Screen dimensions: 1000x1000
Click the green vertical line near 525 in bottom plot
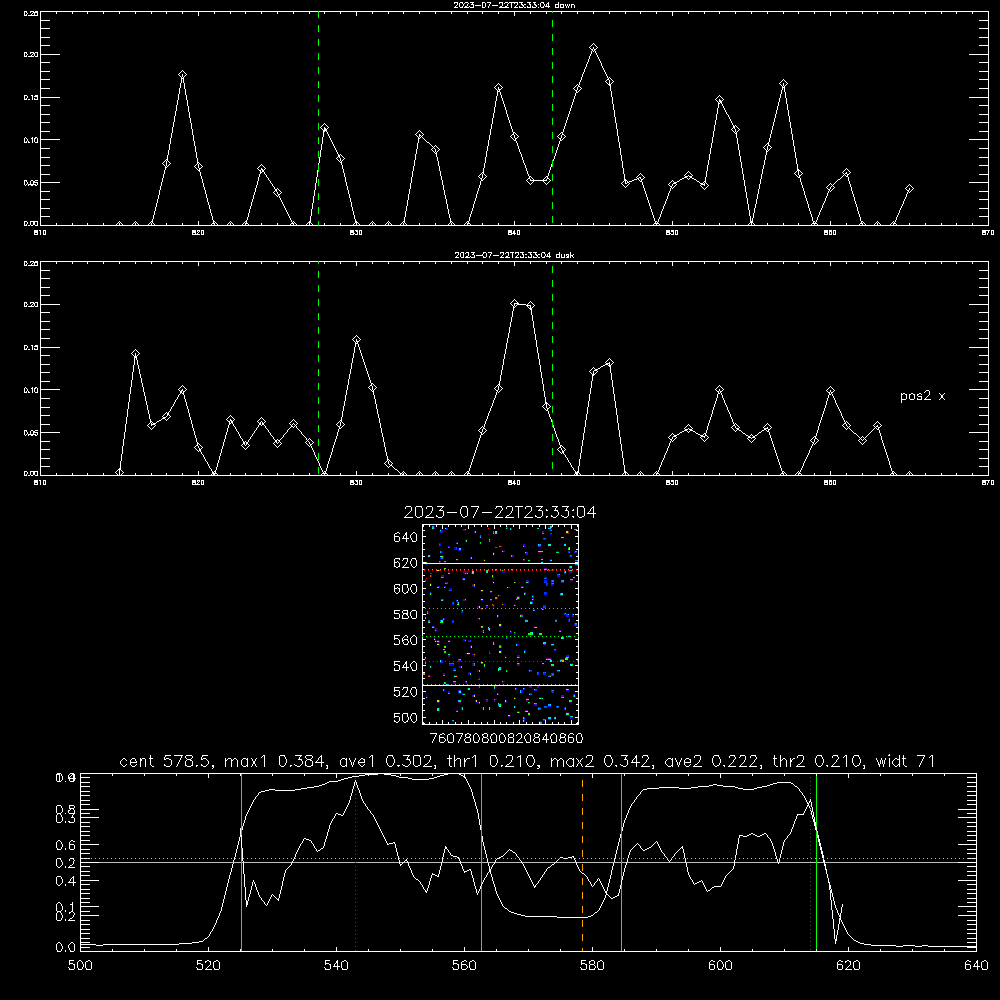[241, 862]
